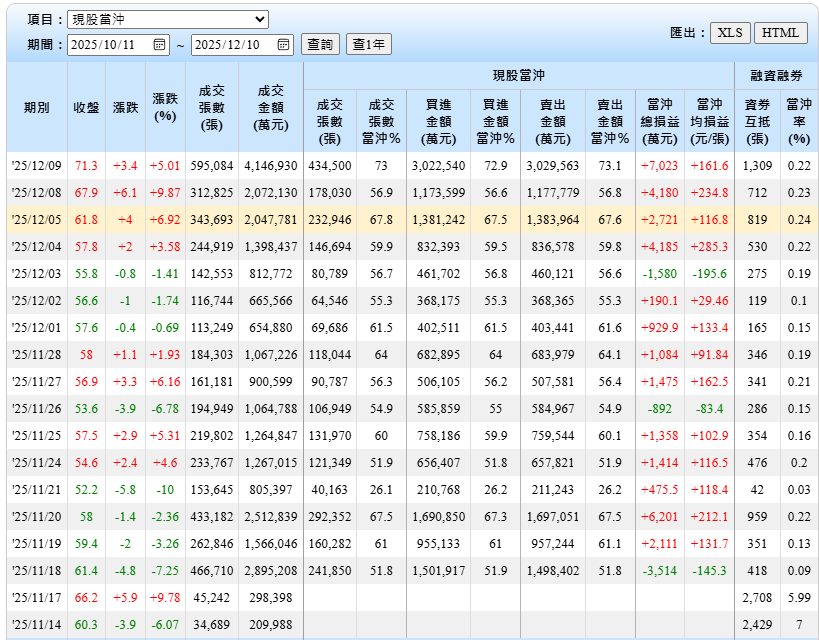Focus the start date field 2025/10/11
Screen dimensions: 819x640
[110, 45]
